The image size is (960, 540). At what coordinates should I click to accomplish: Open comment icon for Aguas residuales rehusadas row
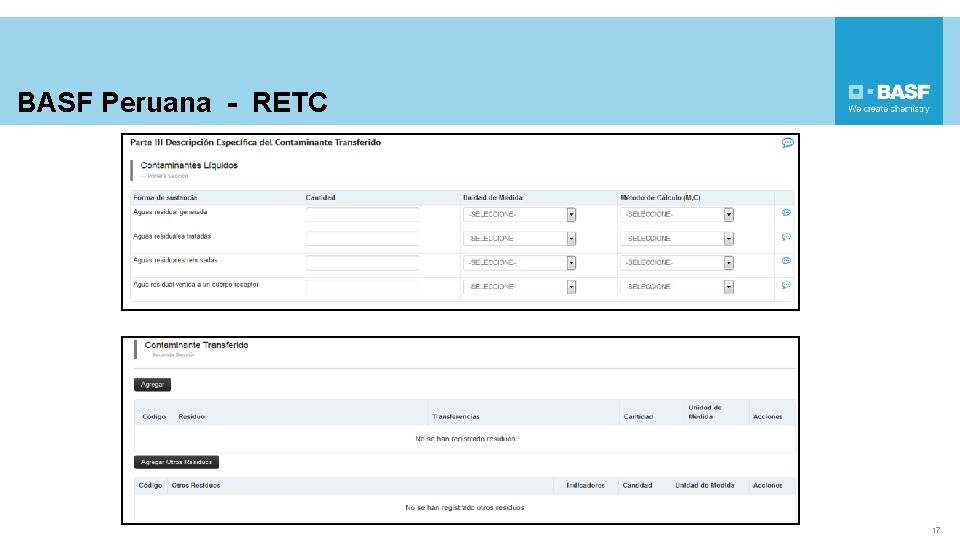786,261
